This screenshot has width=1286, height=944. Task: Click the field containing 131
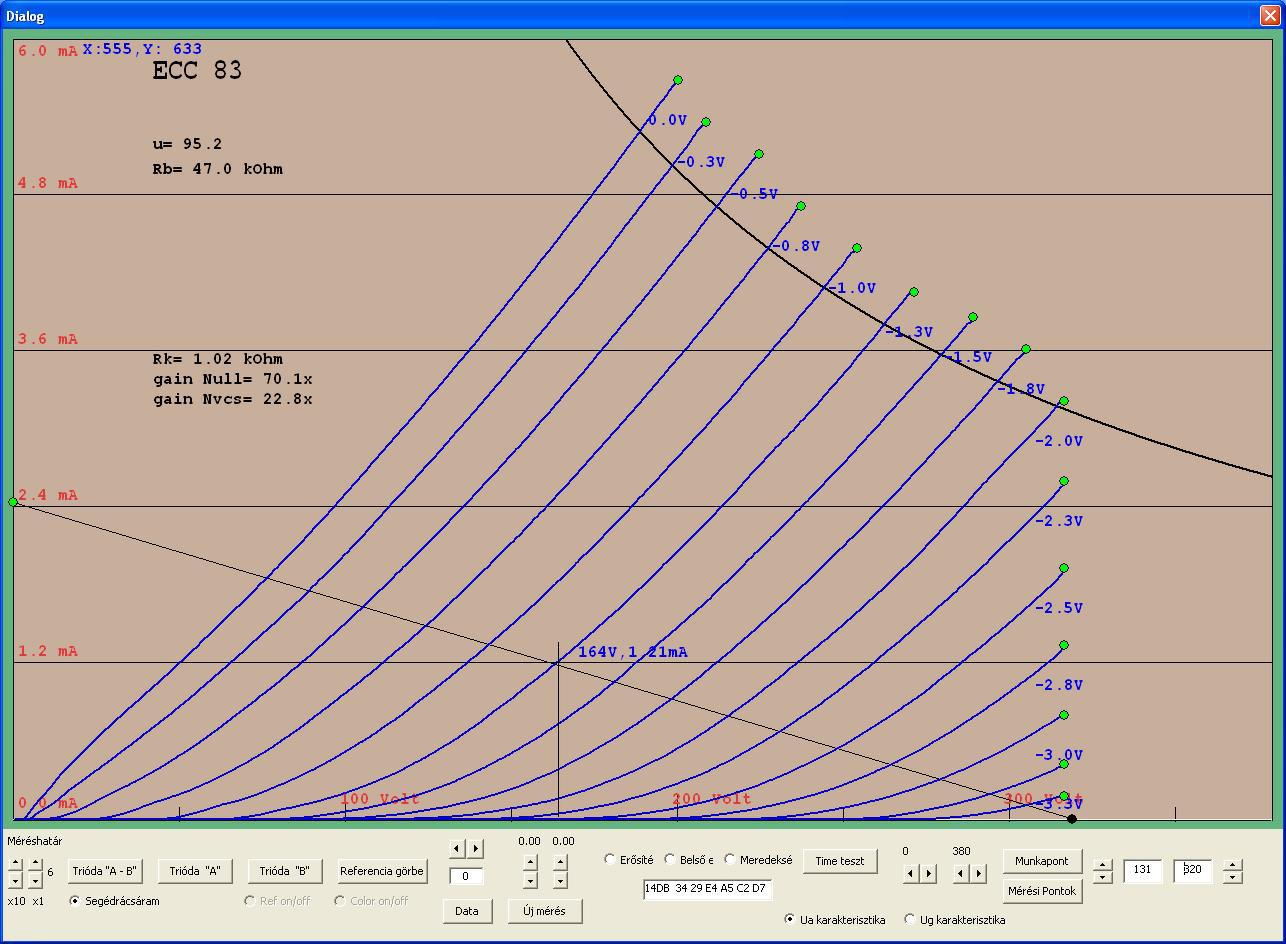[x=1143, y=870]
